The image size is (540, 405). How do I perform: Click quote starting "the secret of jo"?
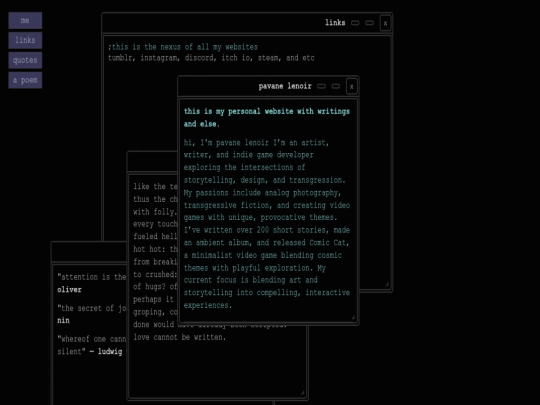92,308
